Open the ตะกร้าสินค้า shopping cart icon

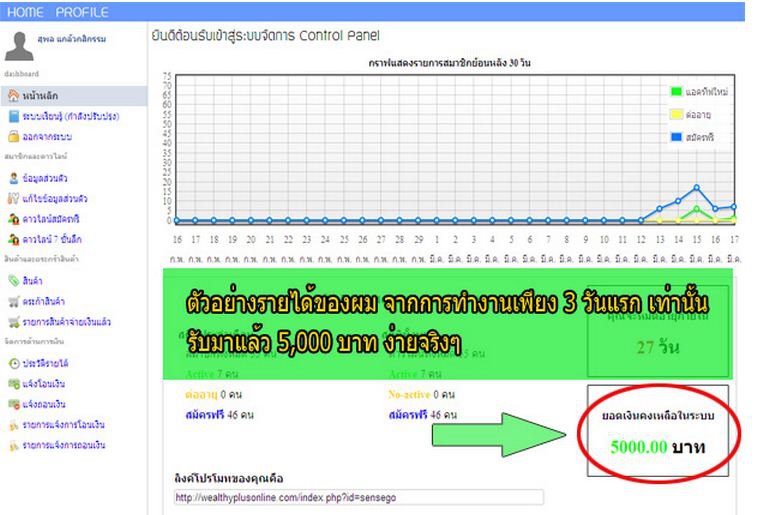[x=13, y=302]
